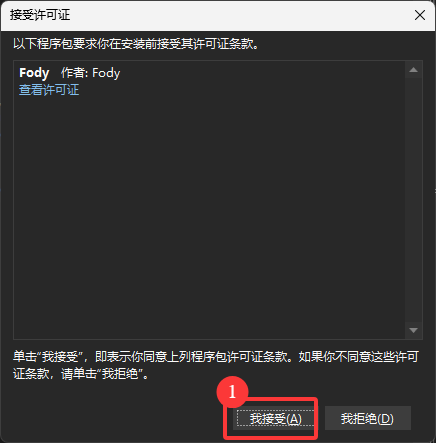Click the 证条款，请单击"我拒绝" second text line

(81, 374)
